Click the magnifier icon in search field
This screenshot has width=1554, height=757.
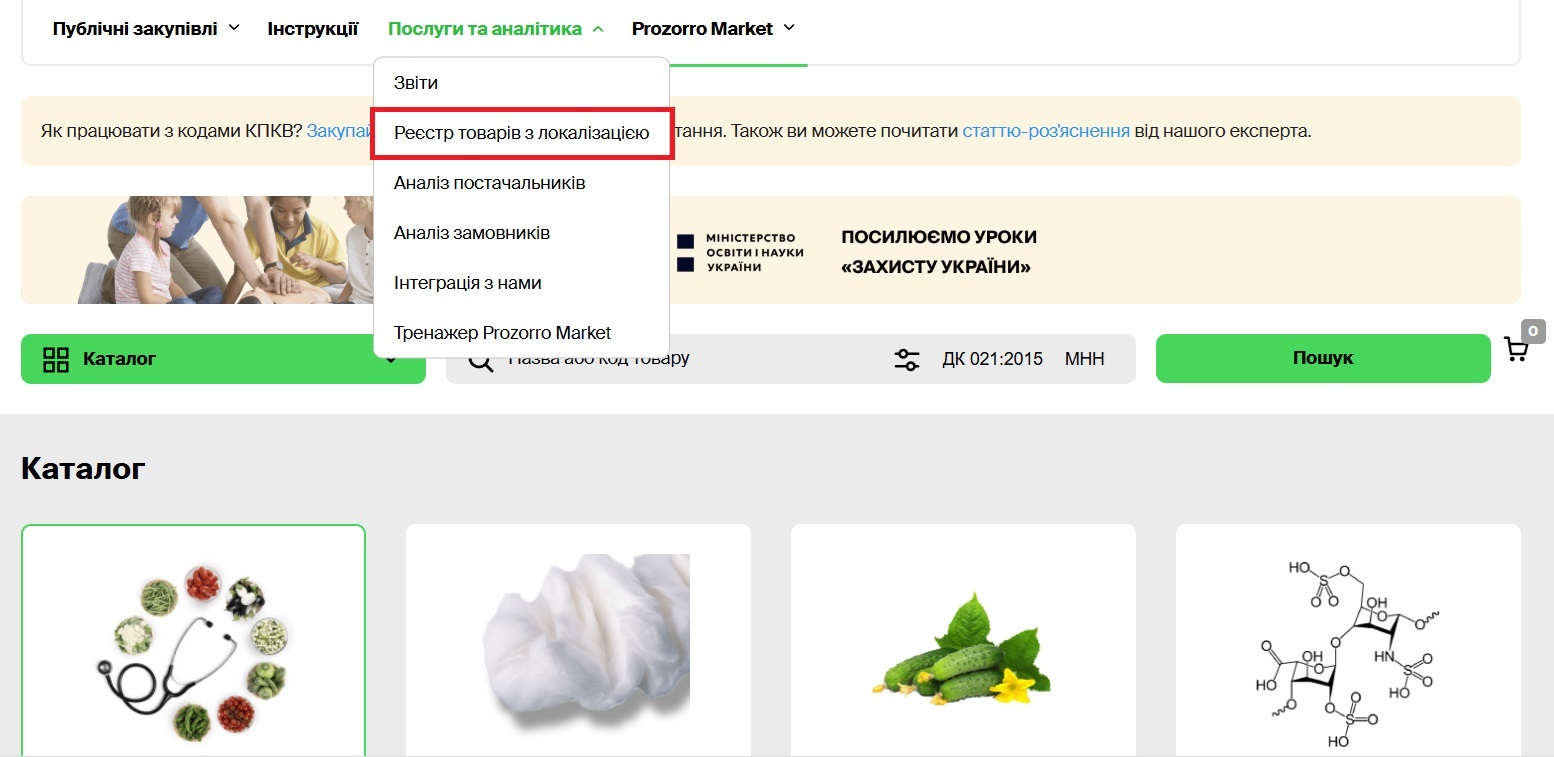(481, 362)
